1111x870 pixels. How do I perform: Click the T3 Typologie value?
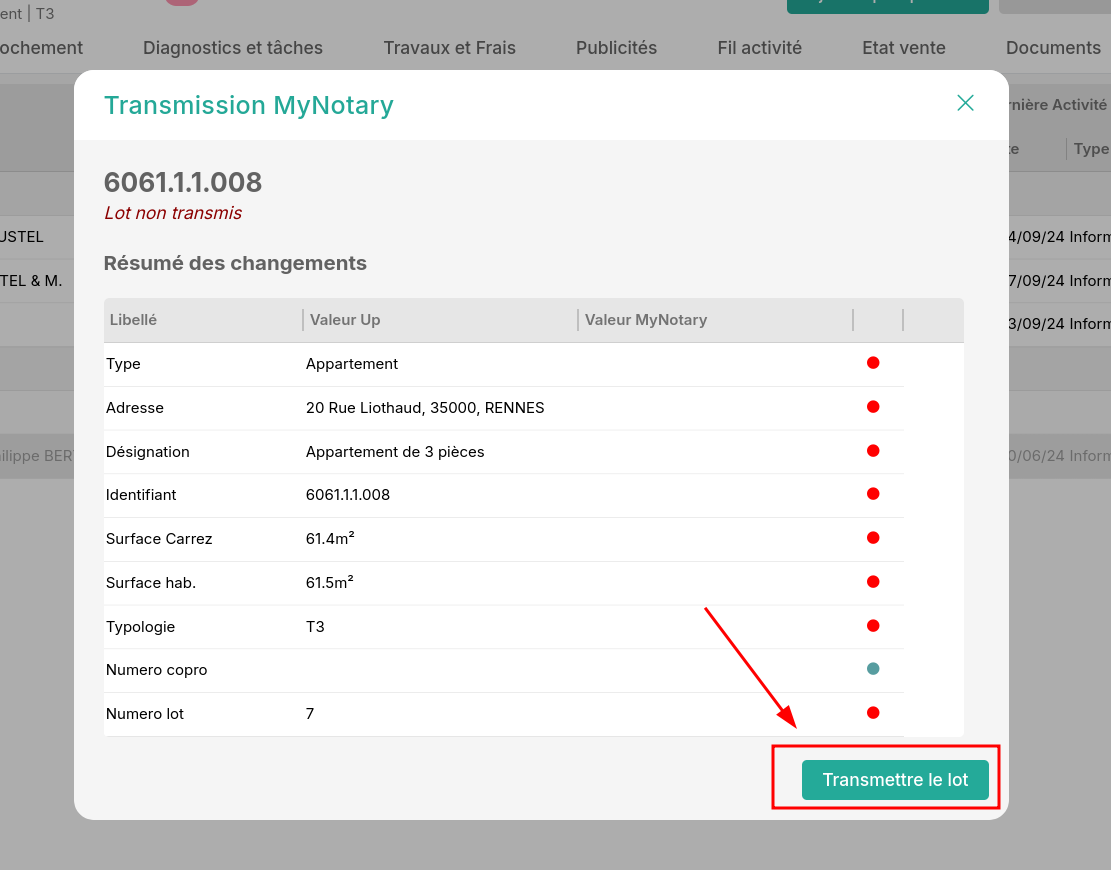click(x=315, y=626)
